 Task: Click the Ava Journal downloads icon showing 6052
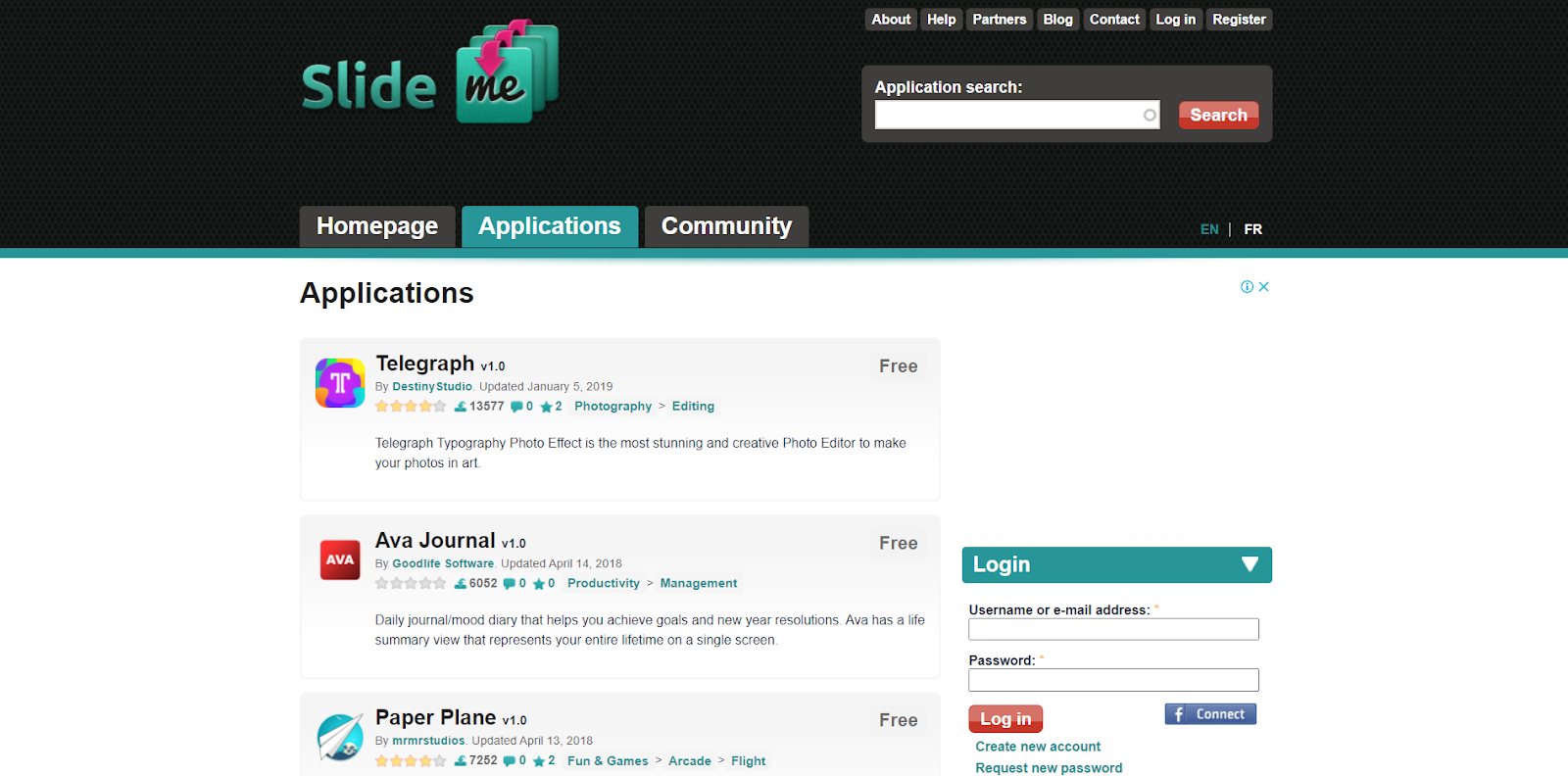click(461, 584)
